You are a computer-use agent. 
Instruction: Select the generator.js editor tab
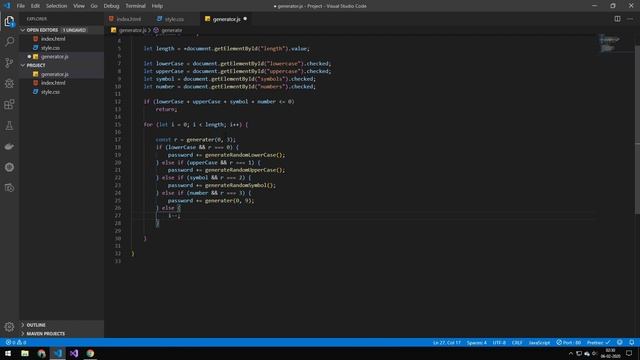(226, 19)
